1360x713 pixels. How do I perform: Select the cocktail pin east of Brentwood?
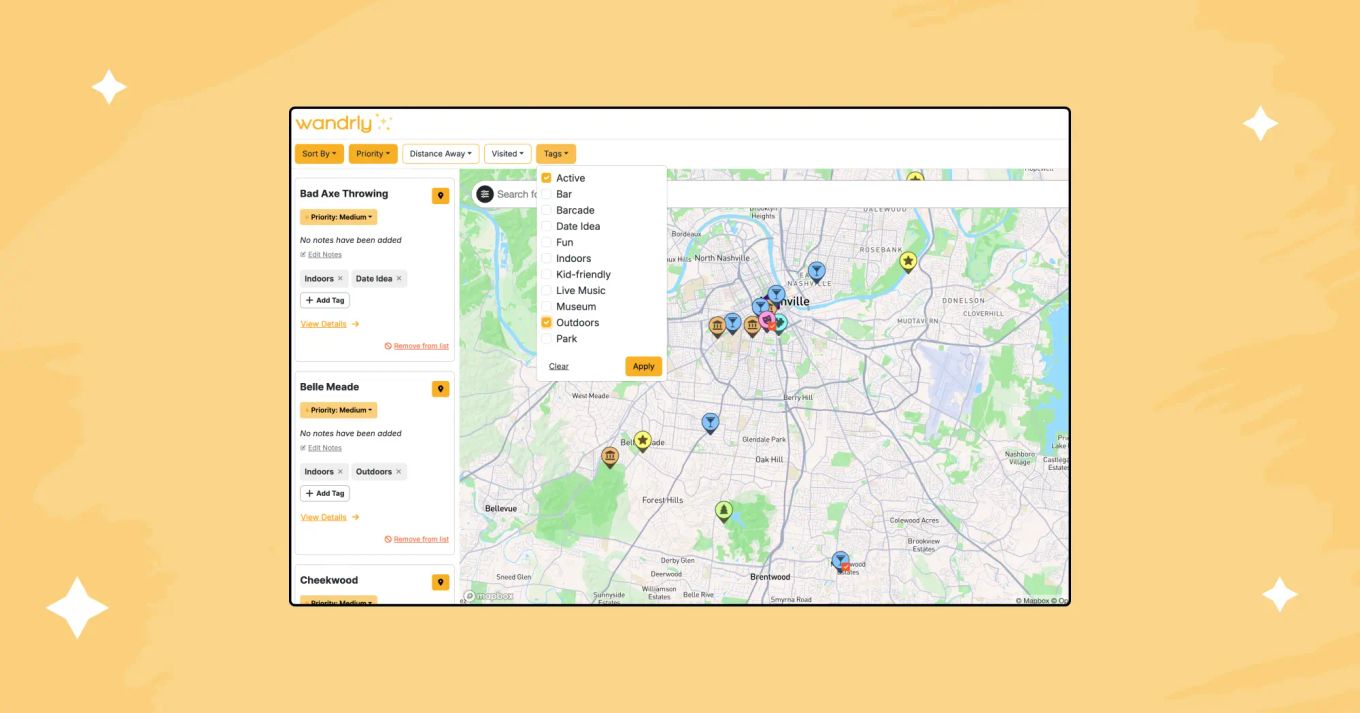(x=840, y=561)
